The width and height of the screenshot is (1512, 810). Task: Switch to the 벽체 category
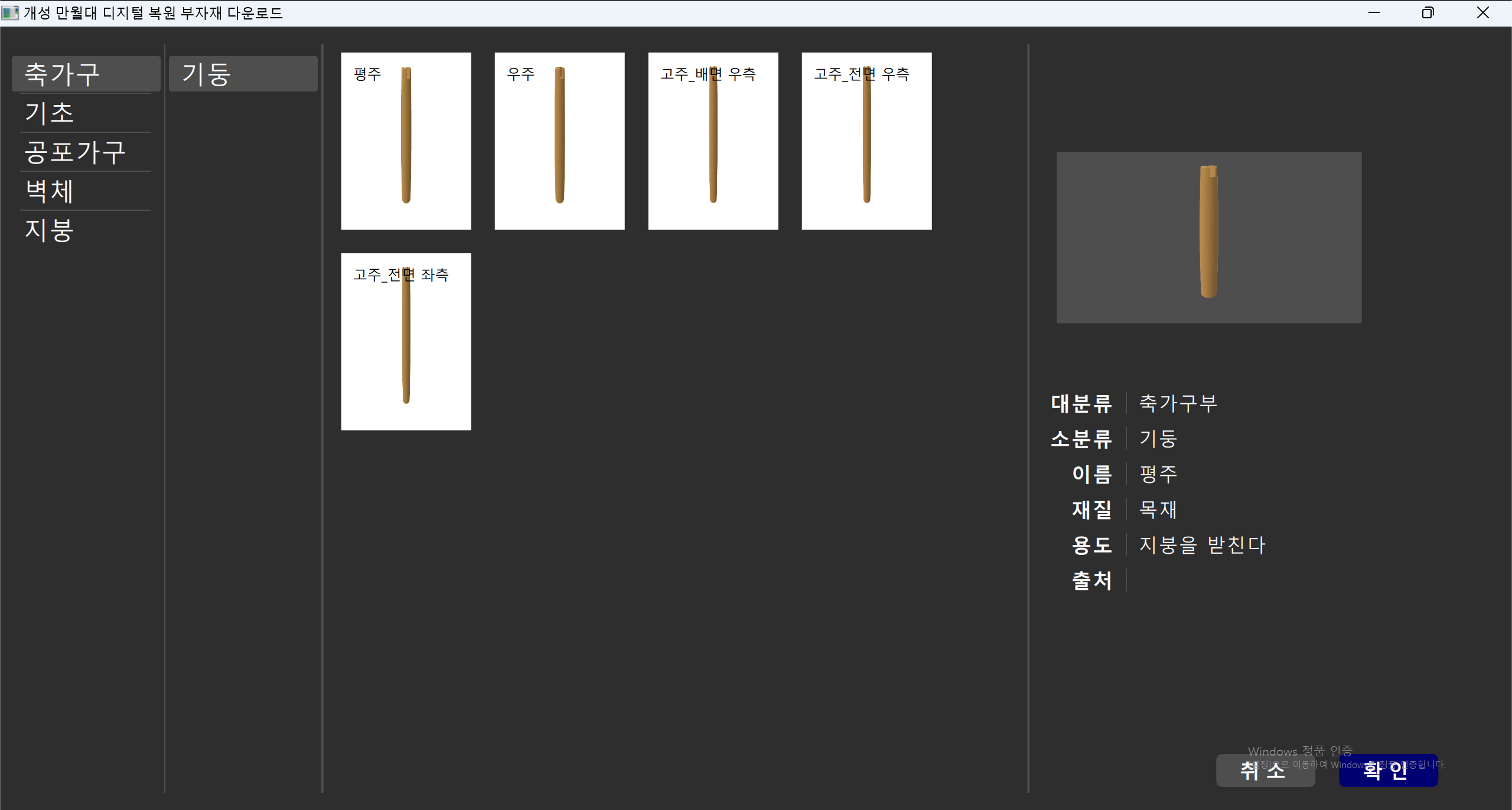click(86, 191)
